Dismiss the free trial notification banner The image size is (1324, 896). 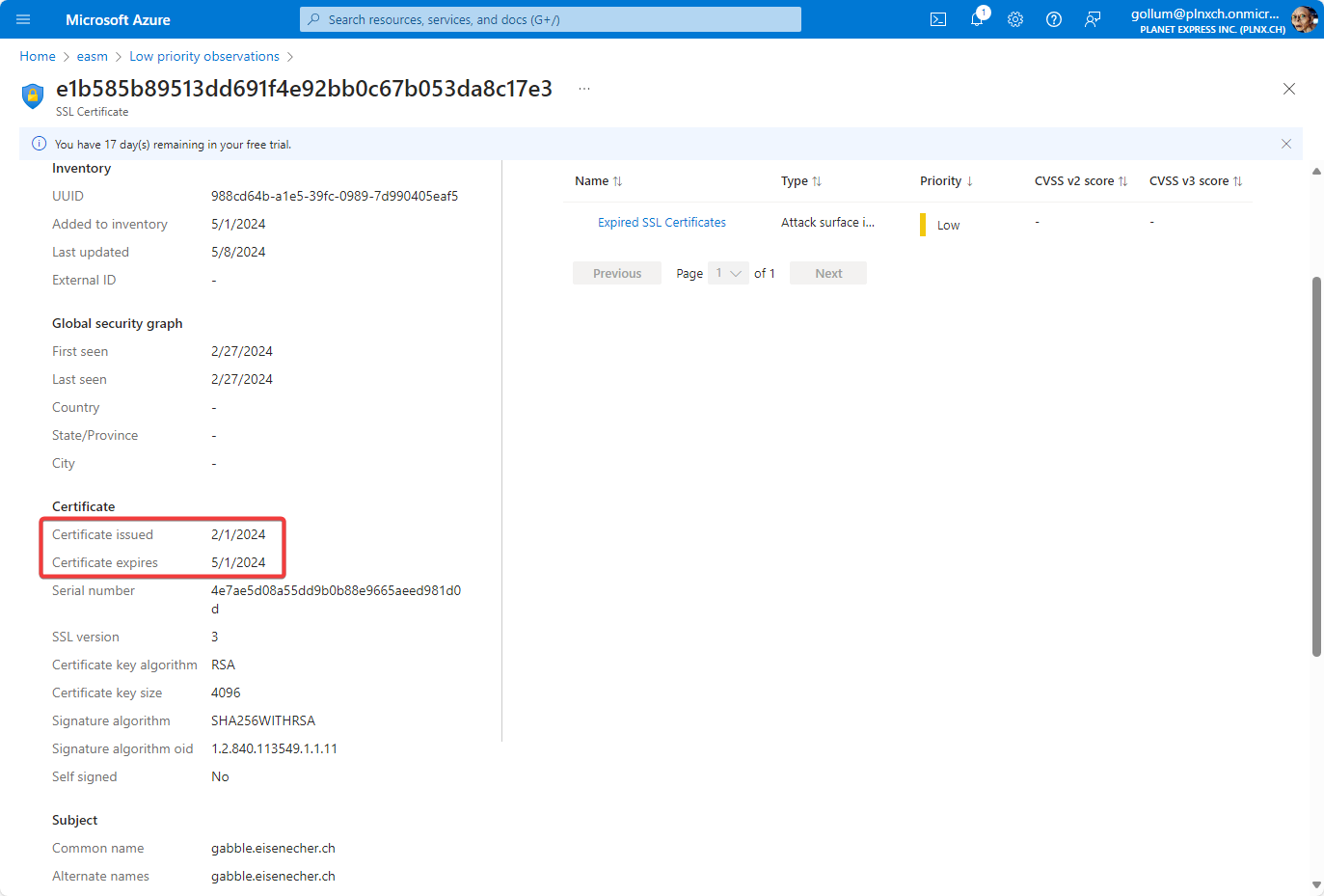[1285, 144]
